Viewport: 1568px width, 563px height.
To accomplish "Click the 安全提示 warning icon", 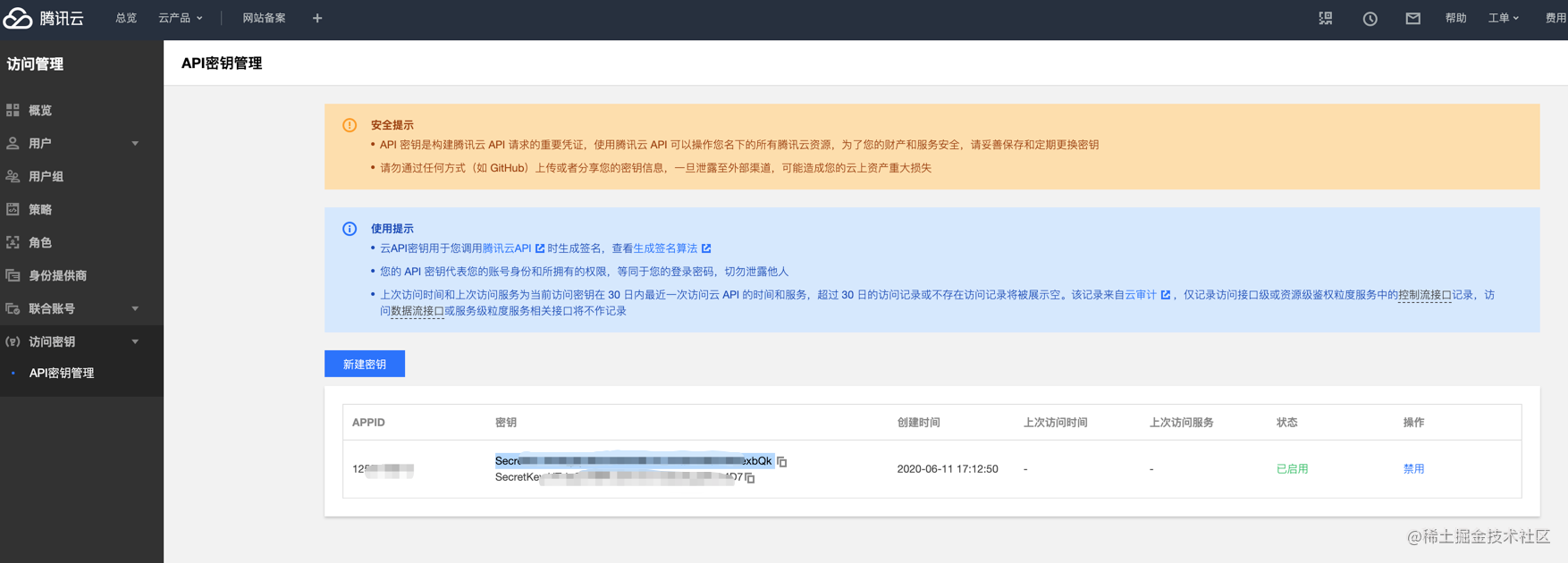I will pyautogui.click(x=350, y=125).
